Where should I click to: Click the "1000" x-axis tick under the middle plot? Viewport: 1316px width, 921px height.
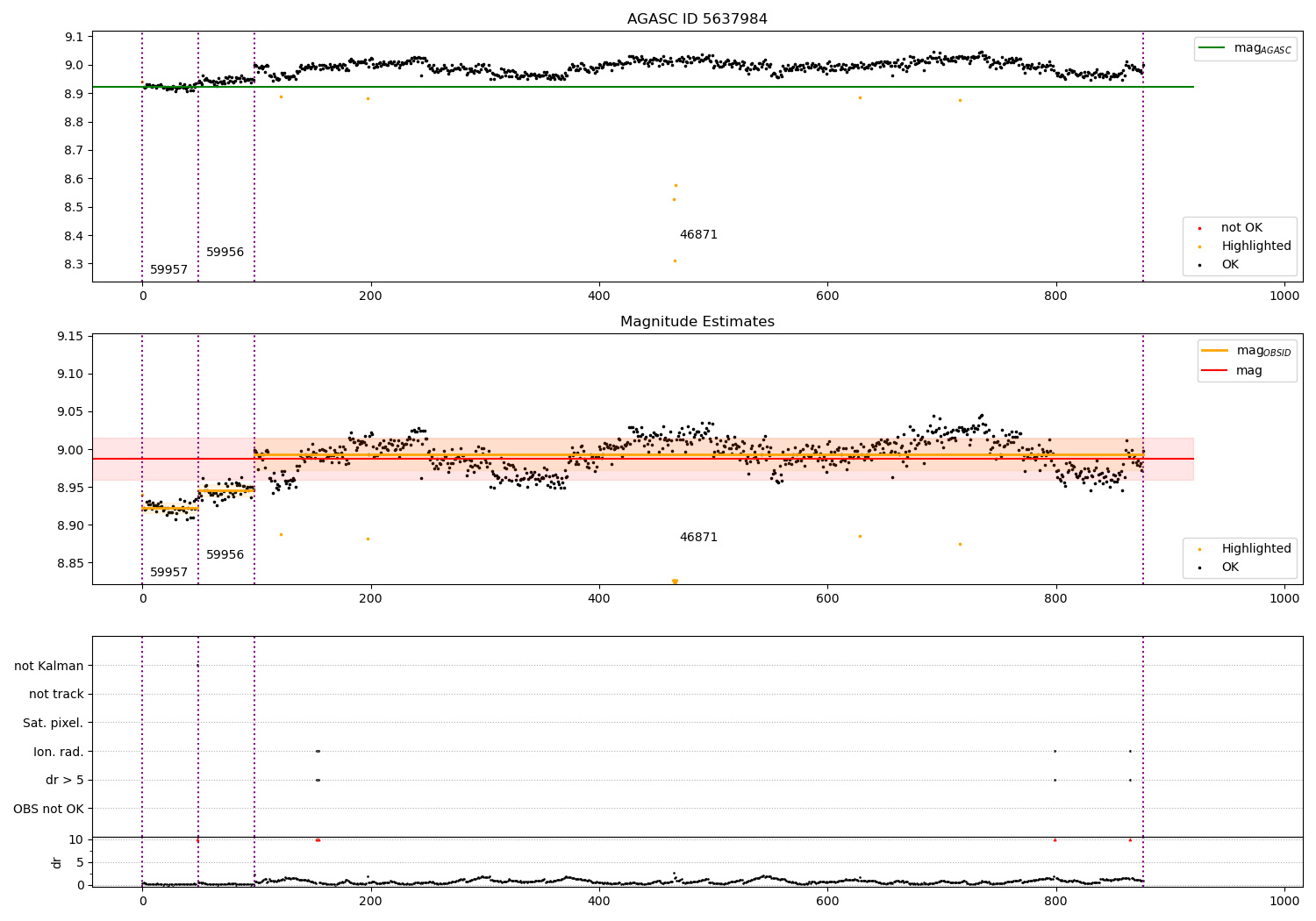tap(1284, 599)
